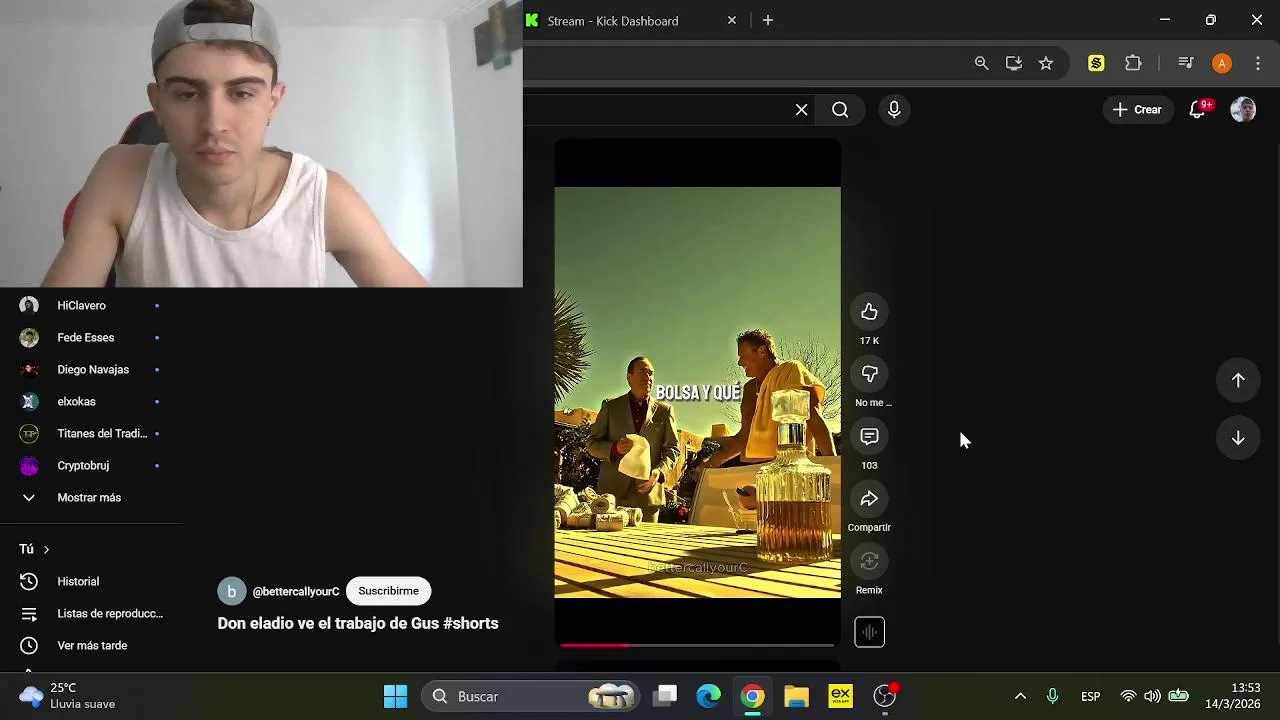Screen dimensions: 1280x720
Task: Open Diego Navajas subscription channel
Action: [x=91, y=369]
